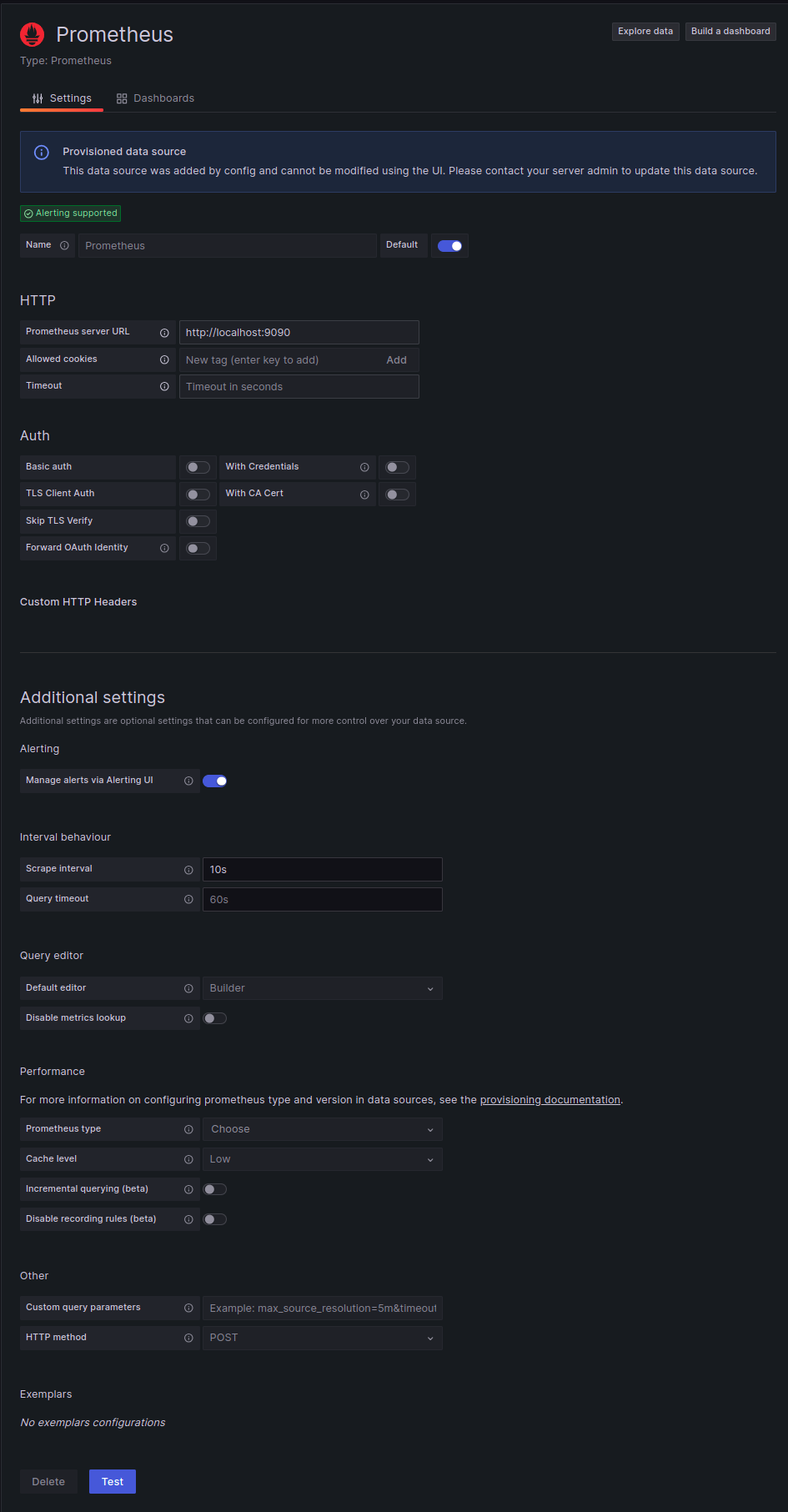This screenshot has width=788, height=1512.
Task: Click info icon beside Custom query parameters
Action: (188, 1308)
